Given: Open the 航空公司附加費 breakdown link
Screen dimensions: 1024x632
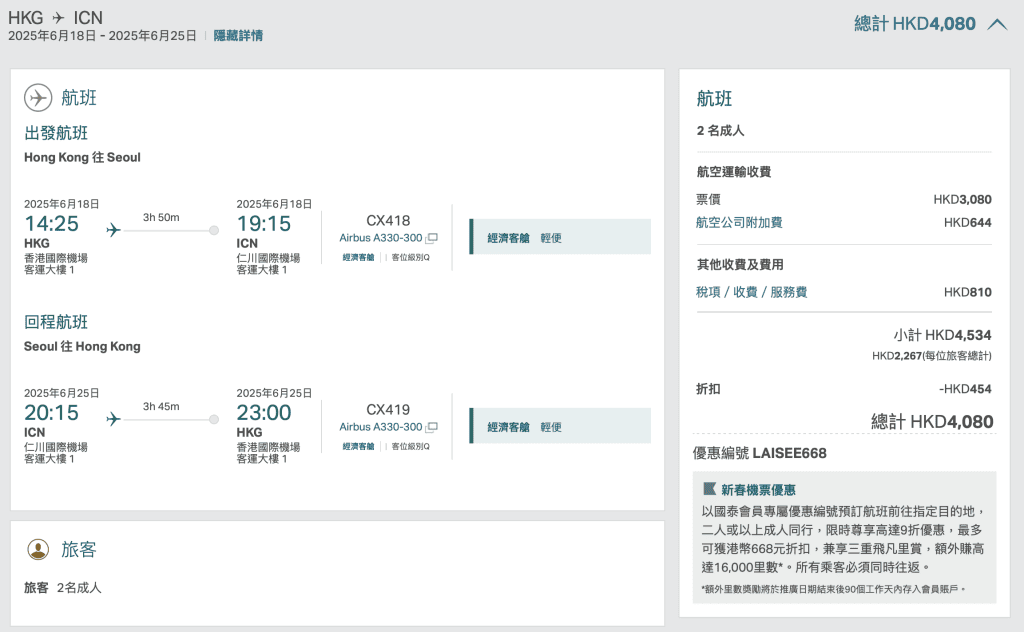Looking at the screenshot, I should click(739, 222).
